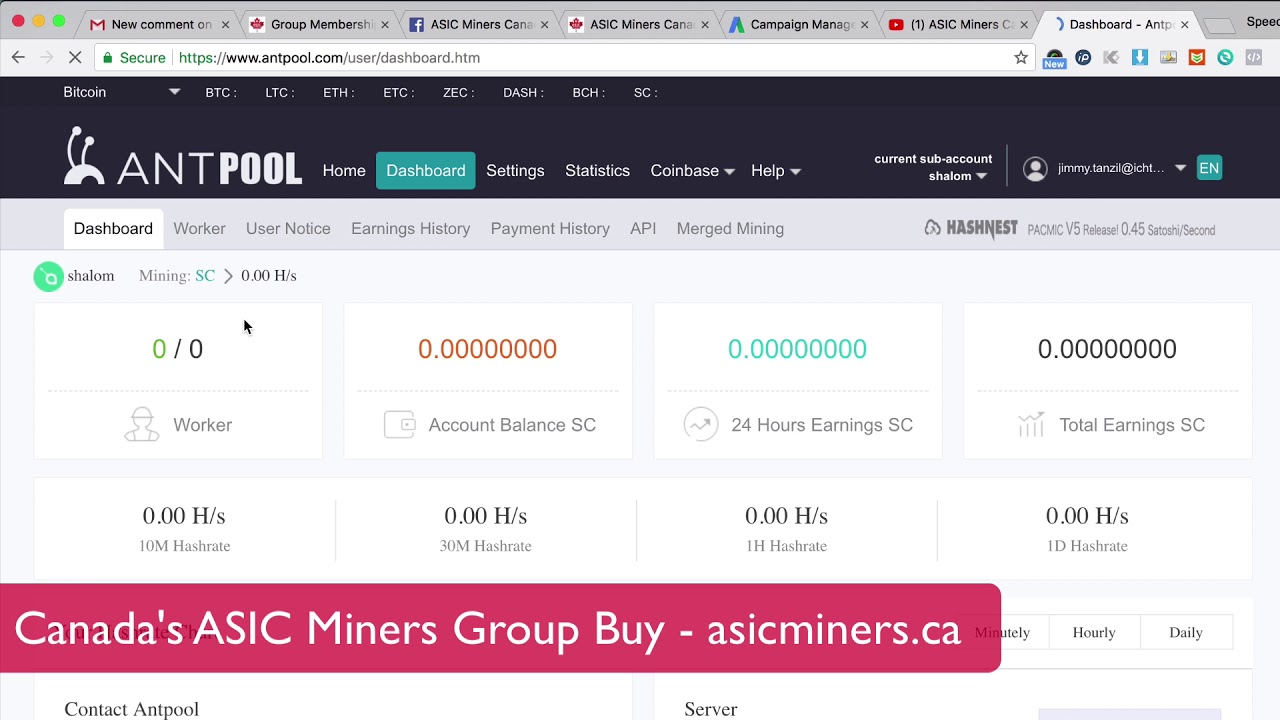Click the Dashboard button in main navigation
The height and width of the screenshot is (720, 1280).
point(426,171)
